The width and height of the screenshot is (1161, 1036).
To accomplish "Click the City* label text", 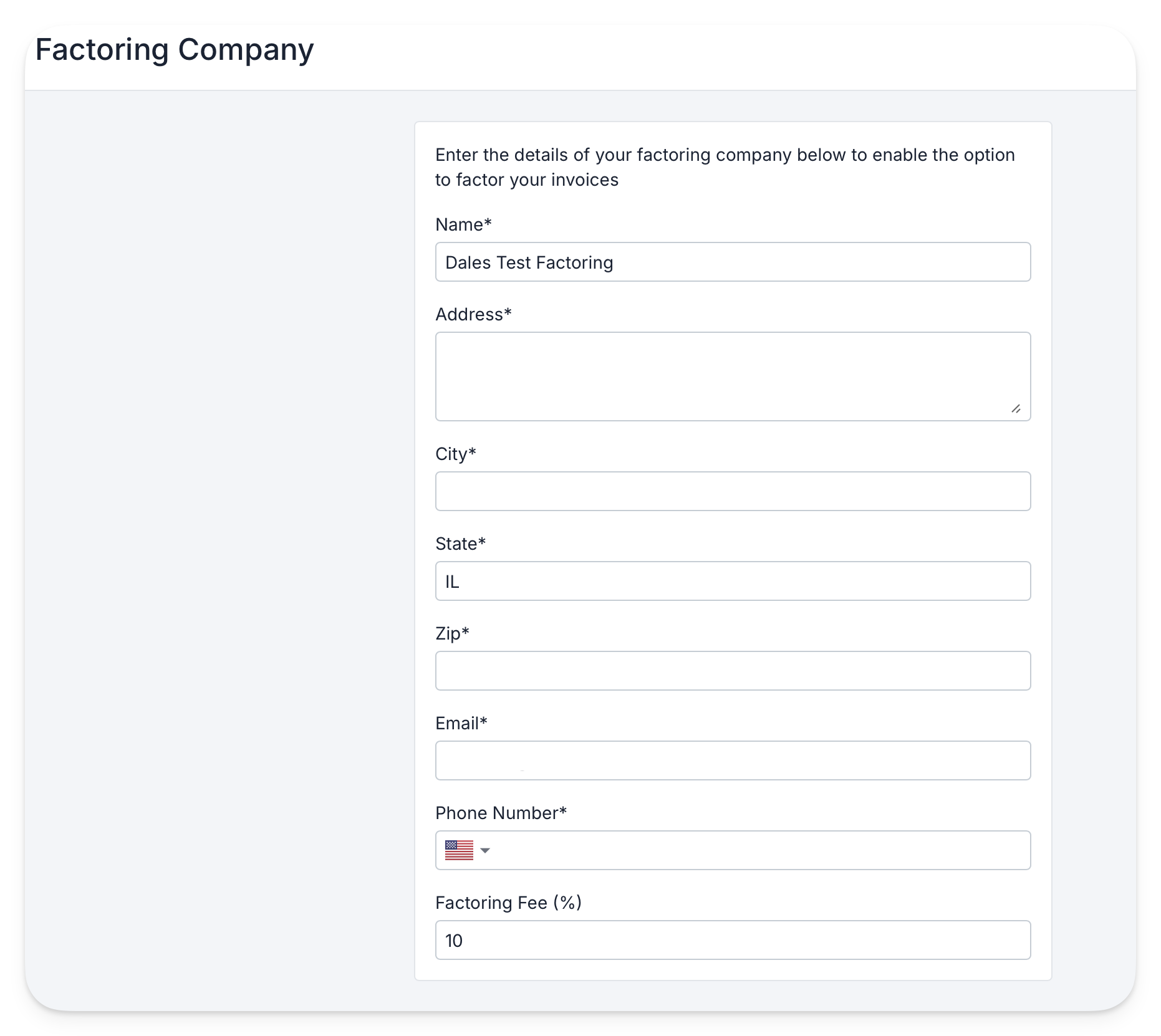I will tap(456, 454).
